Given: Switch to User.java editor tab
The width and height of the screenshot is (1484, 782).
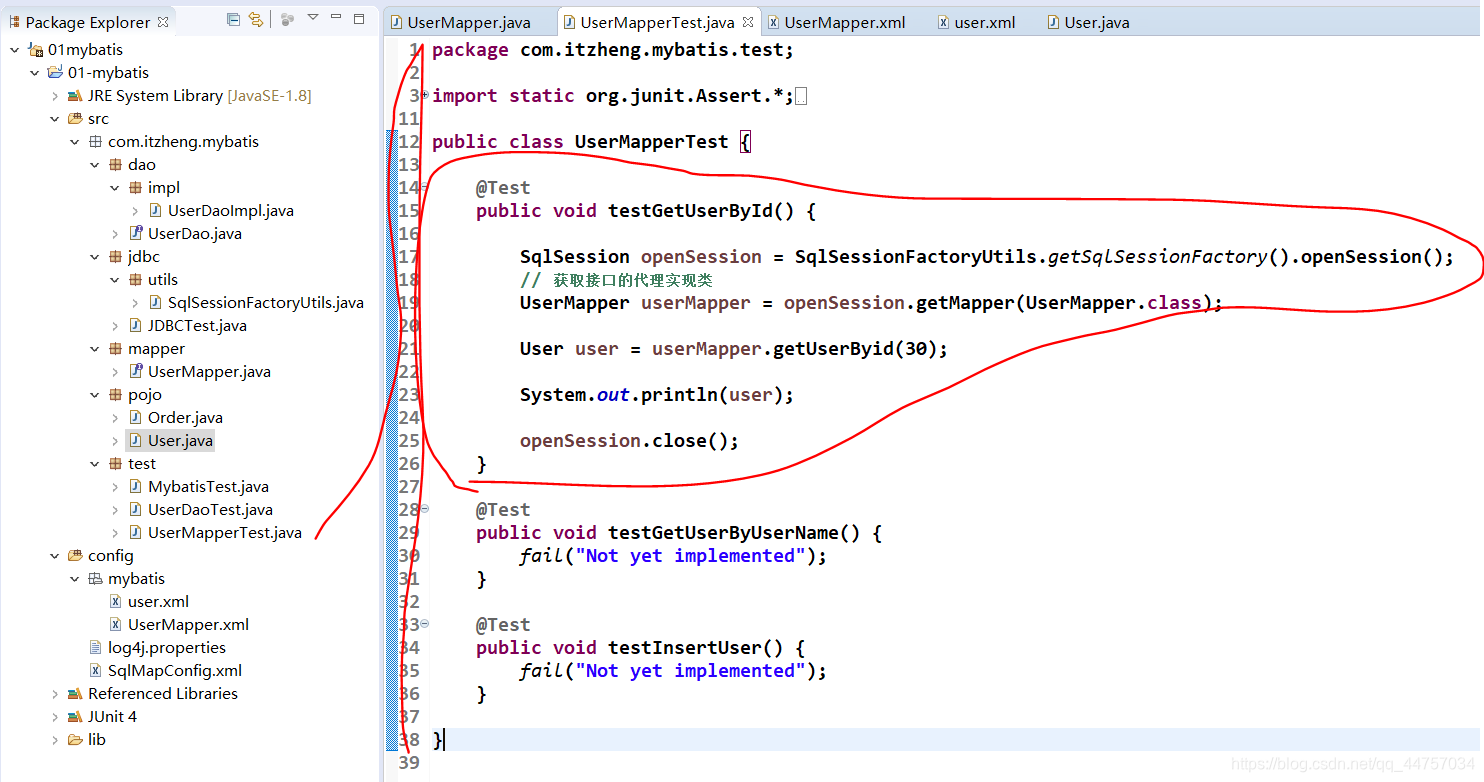Looking at the screenshot, I should (1088, 22).
